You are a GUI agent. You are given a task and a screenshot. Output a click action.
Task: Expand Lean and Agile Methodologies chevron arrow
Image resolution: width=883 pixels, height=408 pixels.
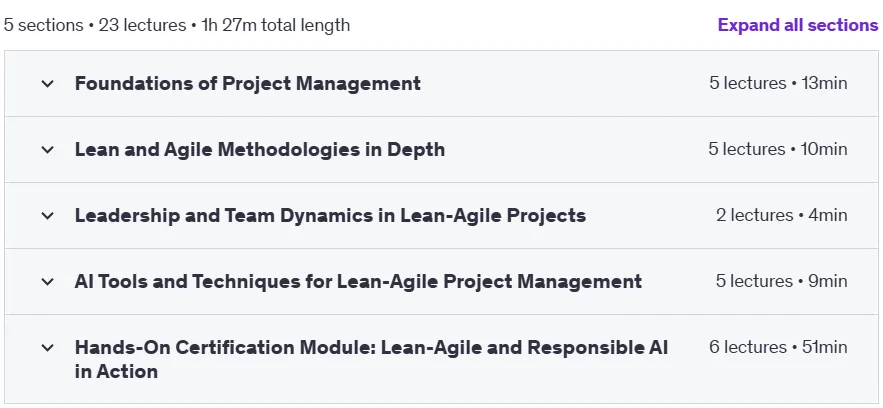coord(48,150)
